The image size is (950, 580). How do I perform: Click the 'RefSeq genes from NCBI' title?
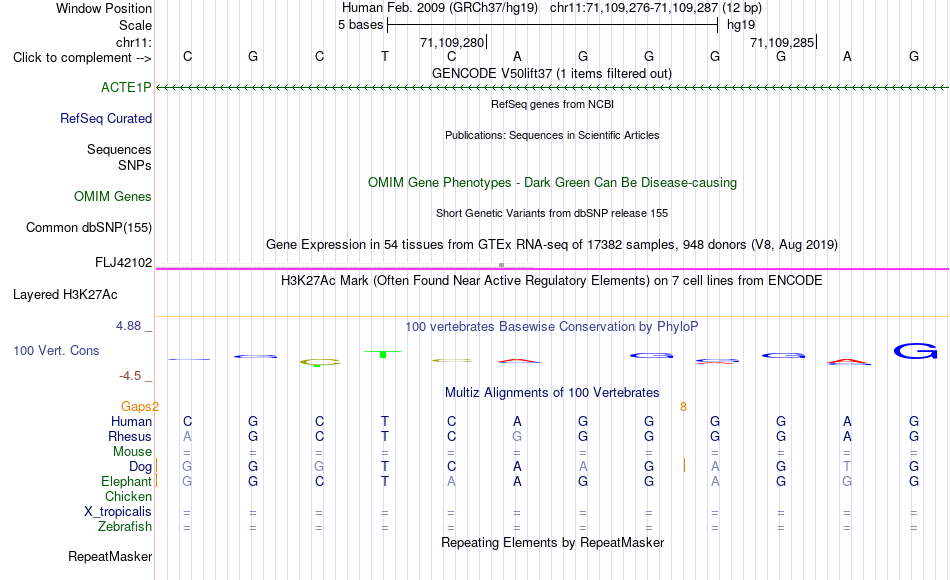[x=552, y=104]
